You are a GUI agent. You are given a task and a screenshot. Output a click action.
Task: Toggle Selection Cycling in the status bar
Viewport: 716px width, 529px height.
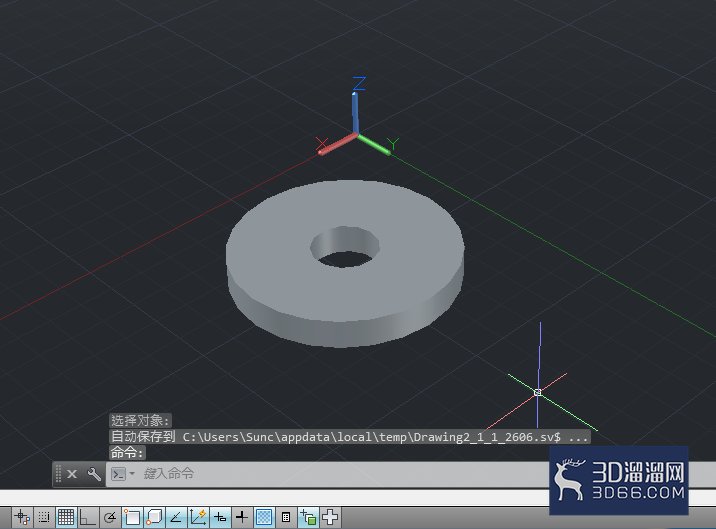pos(308,517)
